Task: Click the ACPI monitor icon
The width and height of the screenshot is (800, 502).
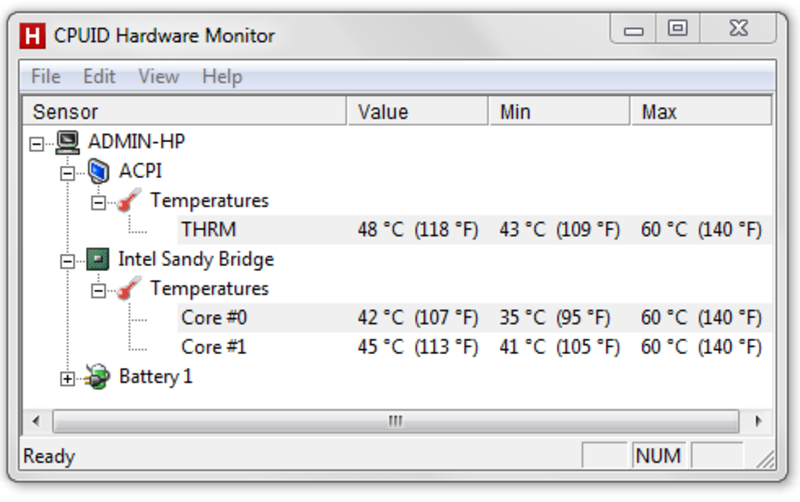Action: click(98, 171)
